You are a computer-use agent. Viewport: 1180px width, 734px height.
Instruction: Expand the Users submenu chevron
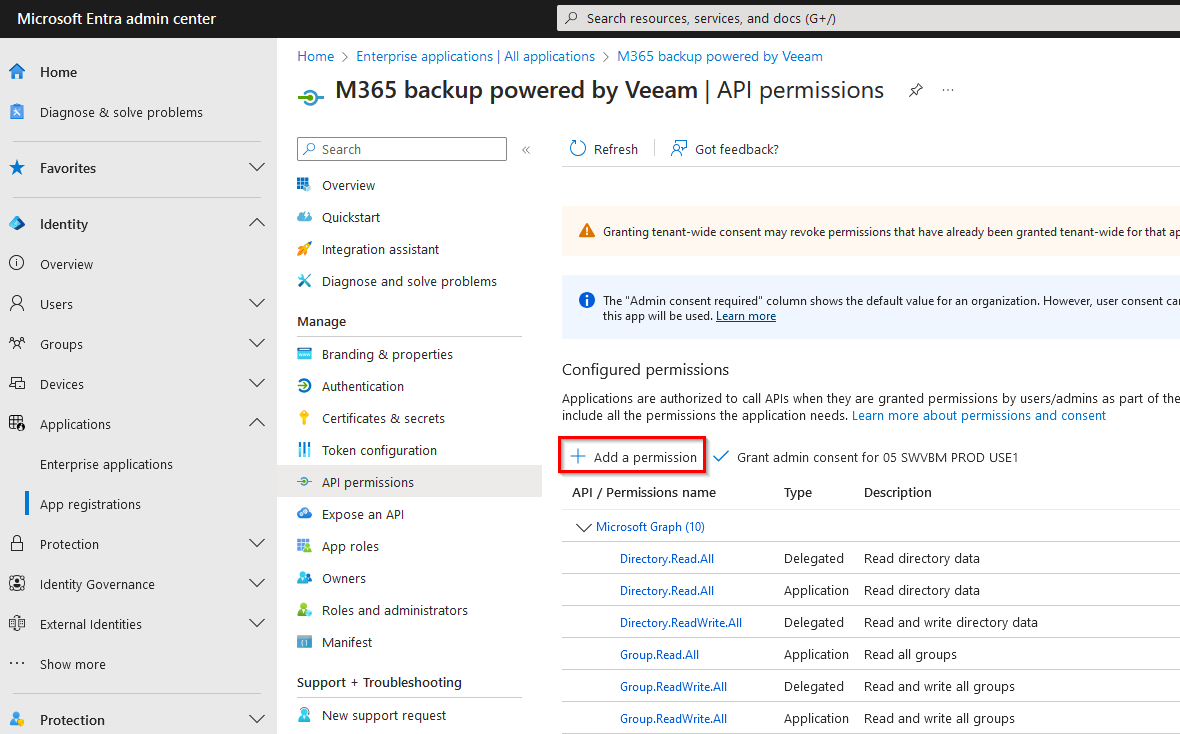257,303
